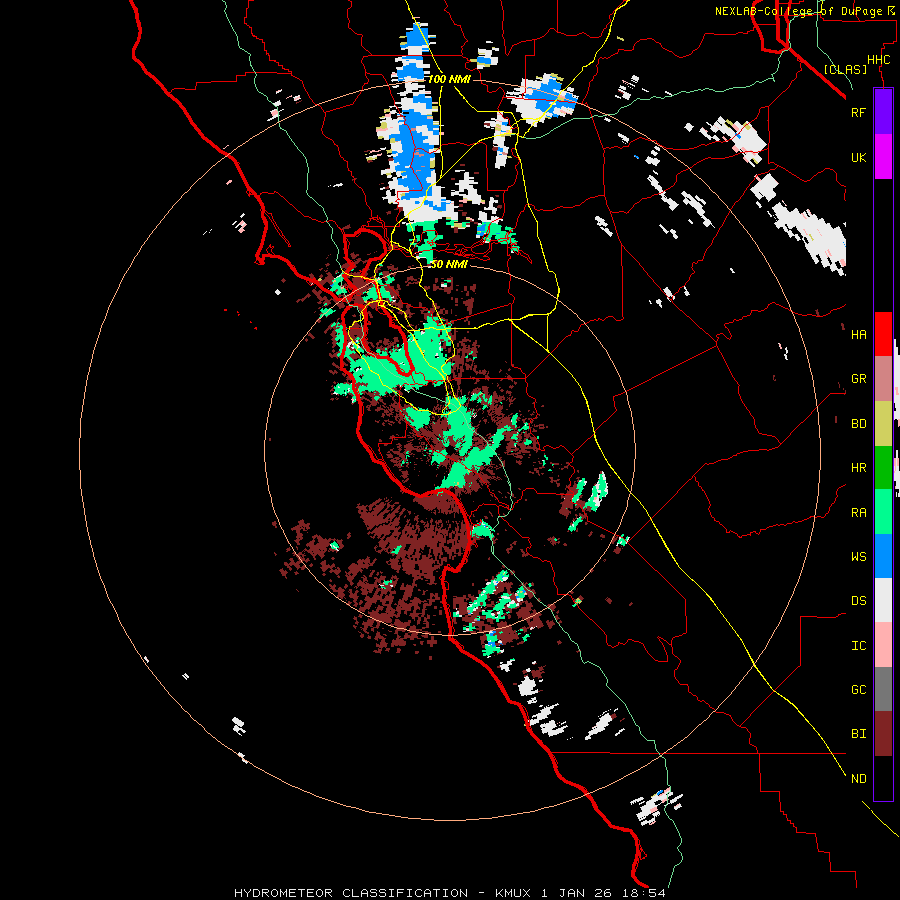Click the GC legend label
The image size is (900, 900).
click(858, 690)
